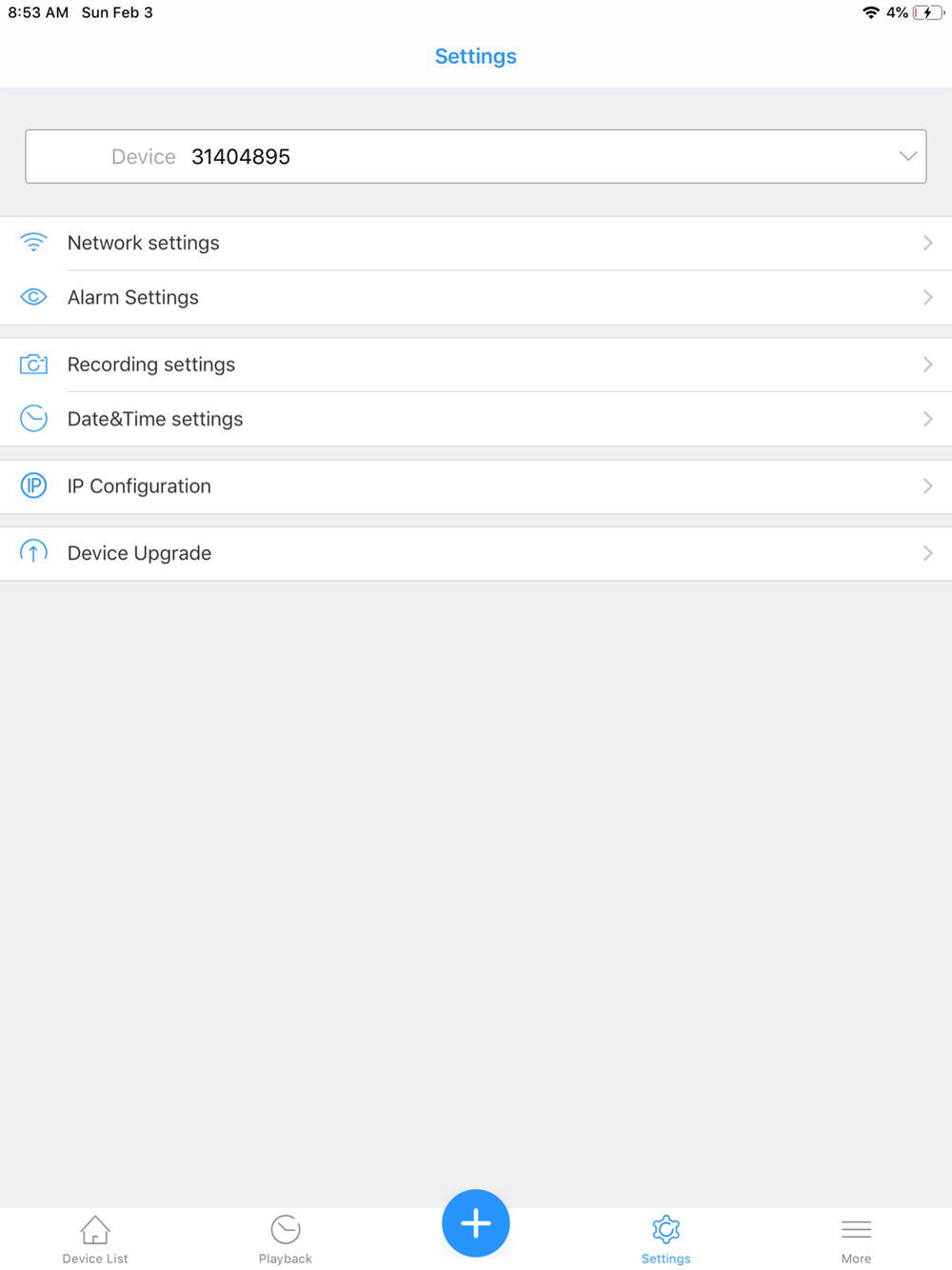Screen dimensions: 952x1270
Task: Tap the Device Upgrade arrow icon
Action: [x=33, y=553]
